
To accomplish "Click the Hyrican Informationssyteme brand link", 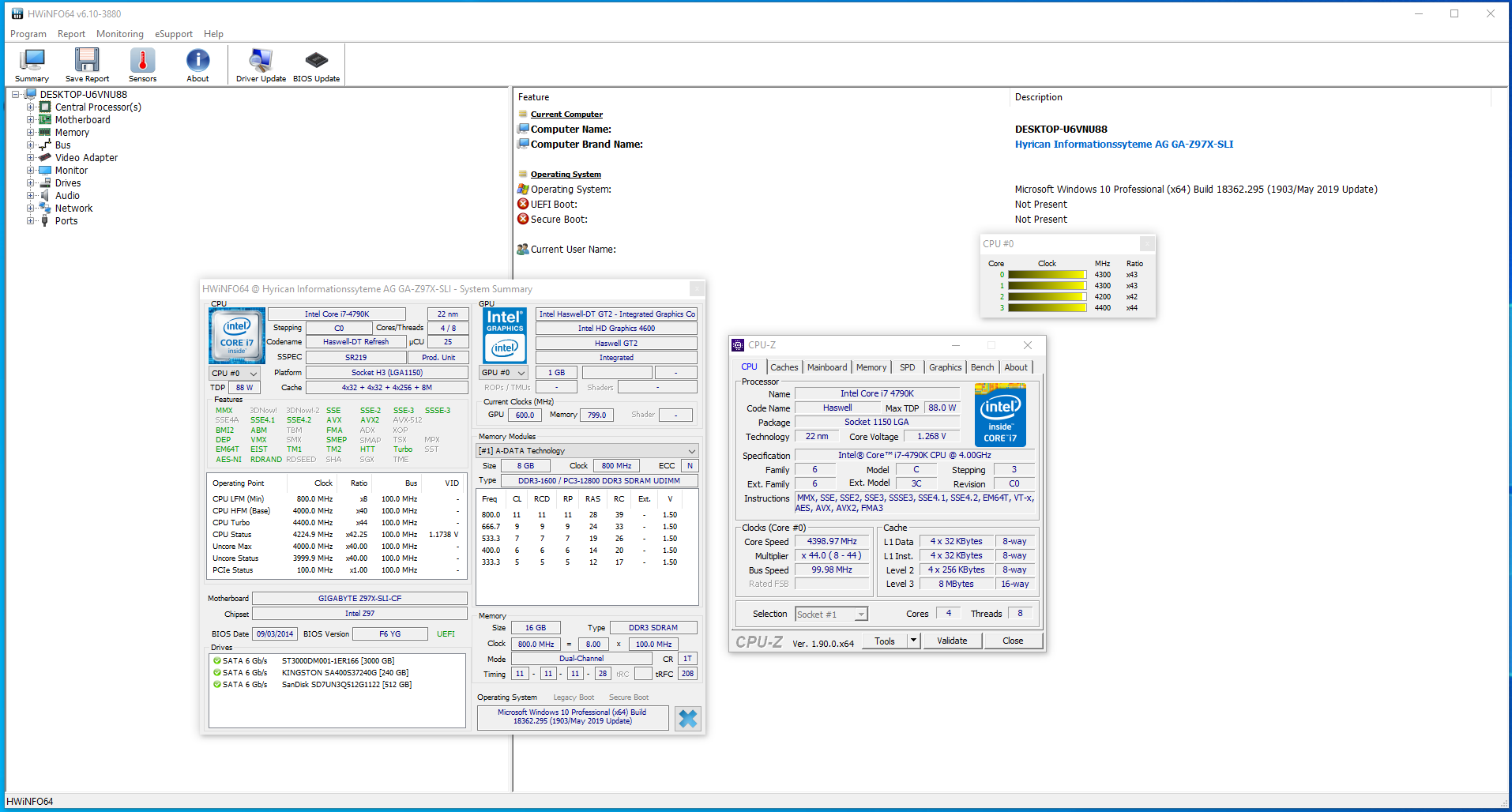I will (x=1123, y=145).
